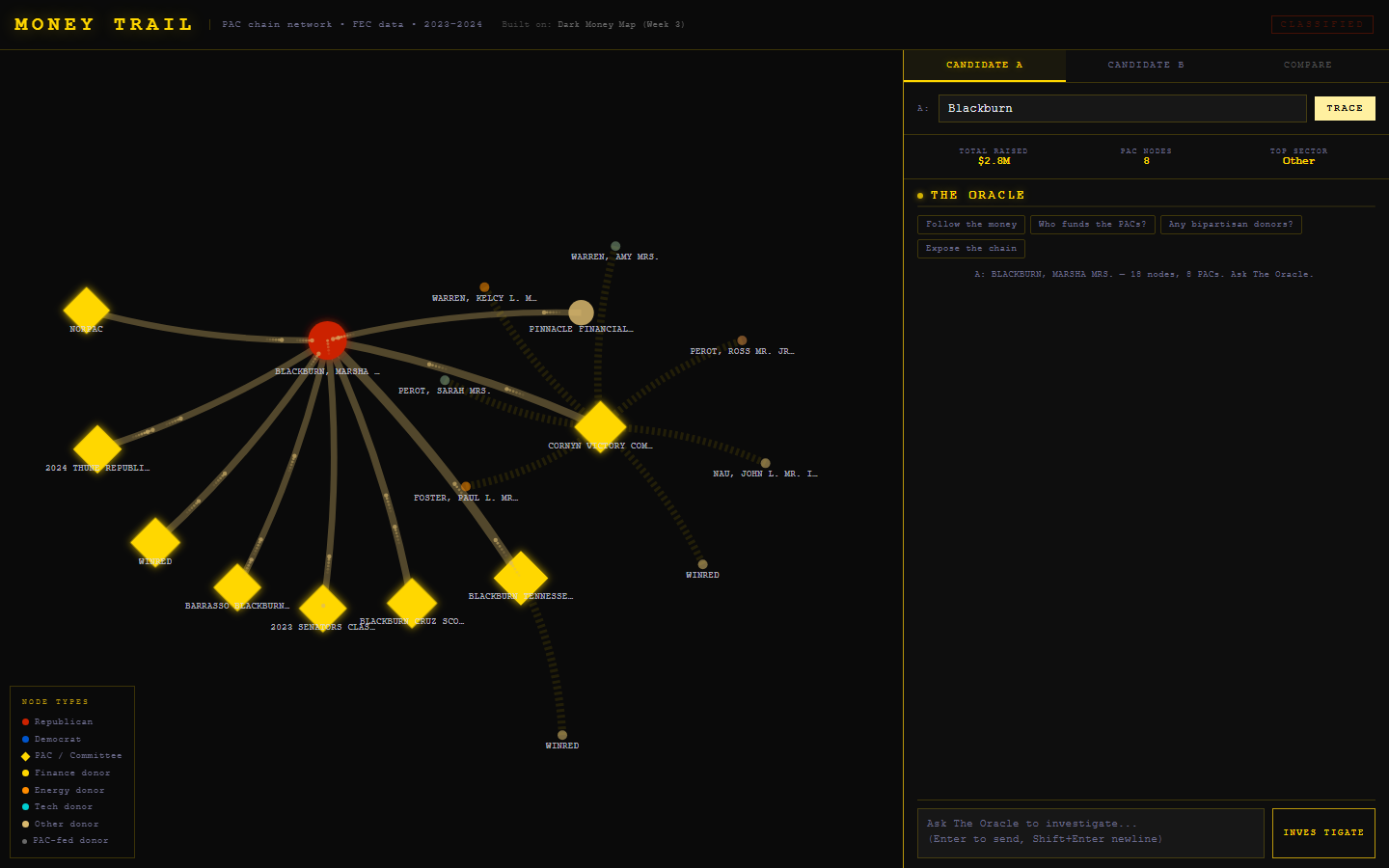Click the WINRED diamond PAC node

tap(155, 541)
